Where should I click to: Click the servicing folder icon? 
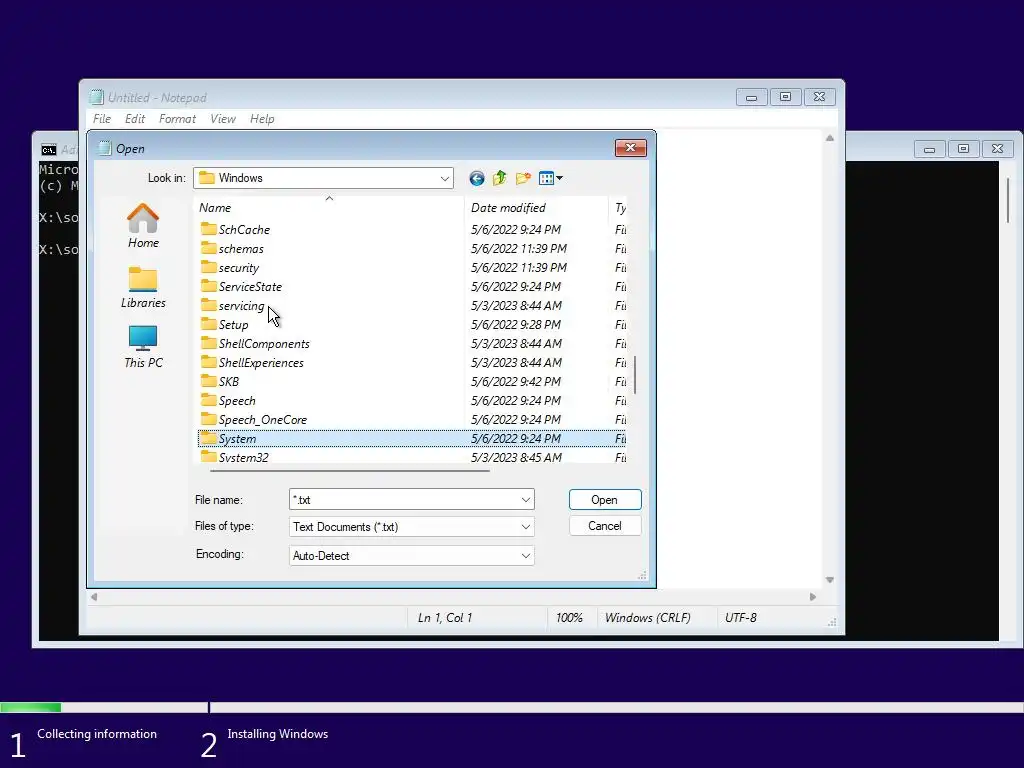click(208, 305)
